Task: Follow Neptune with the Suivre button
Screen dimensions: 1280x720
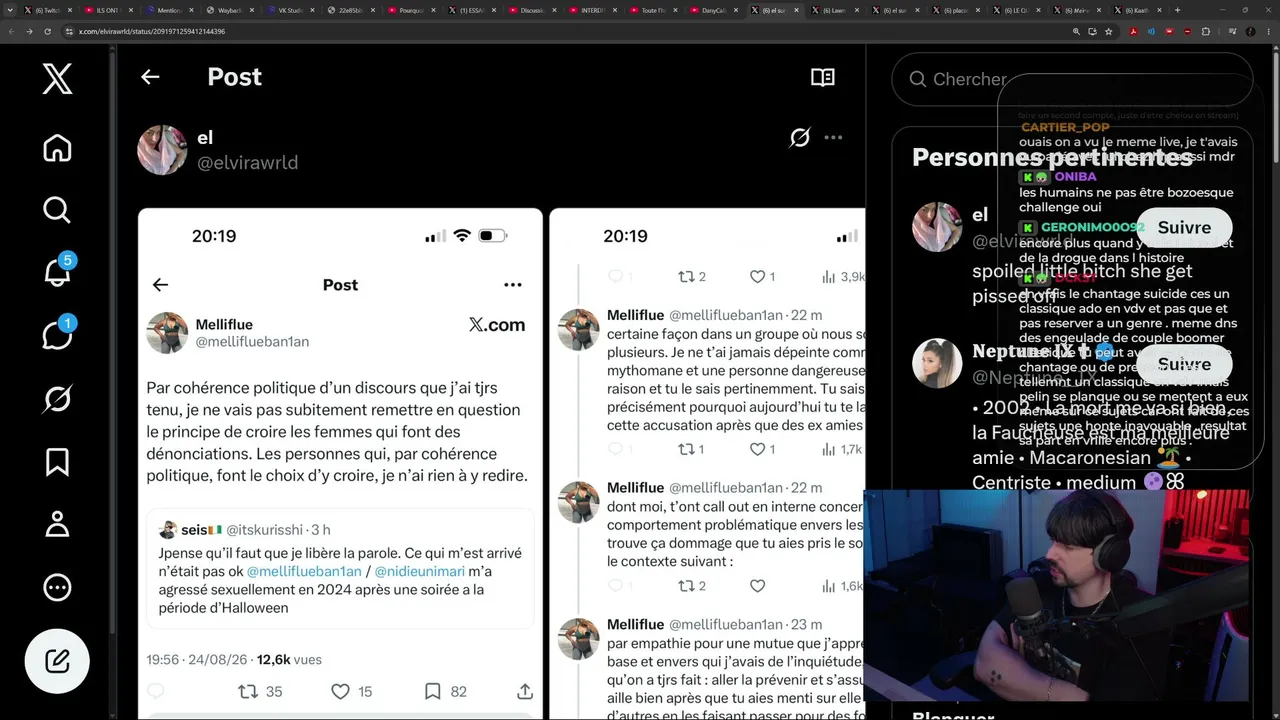Action: pyautogui.click(x=1184, y=365)
